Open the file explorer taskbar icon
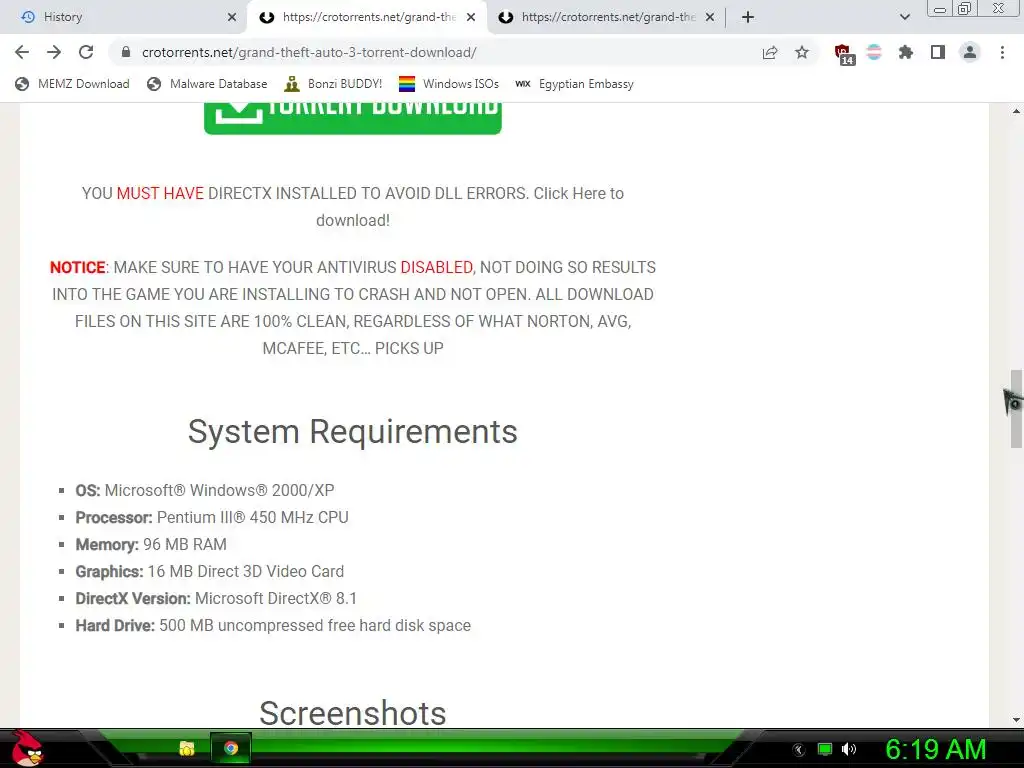 187,748
